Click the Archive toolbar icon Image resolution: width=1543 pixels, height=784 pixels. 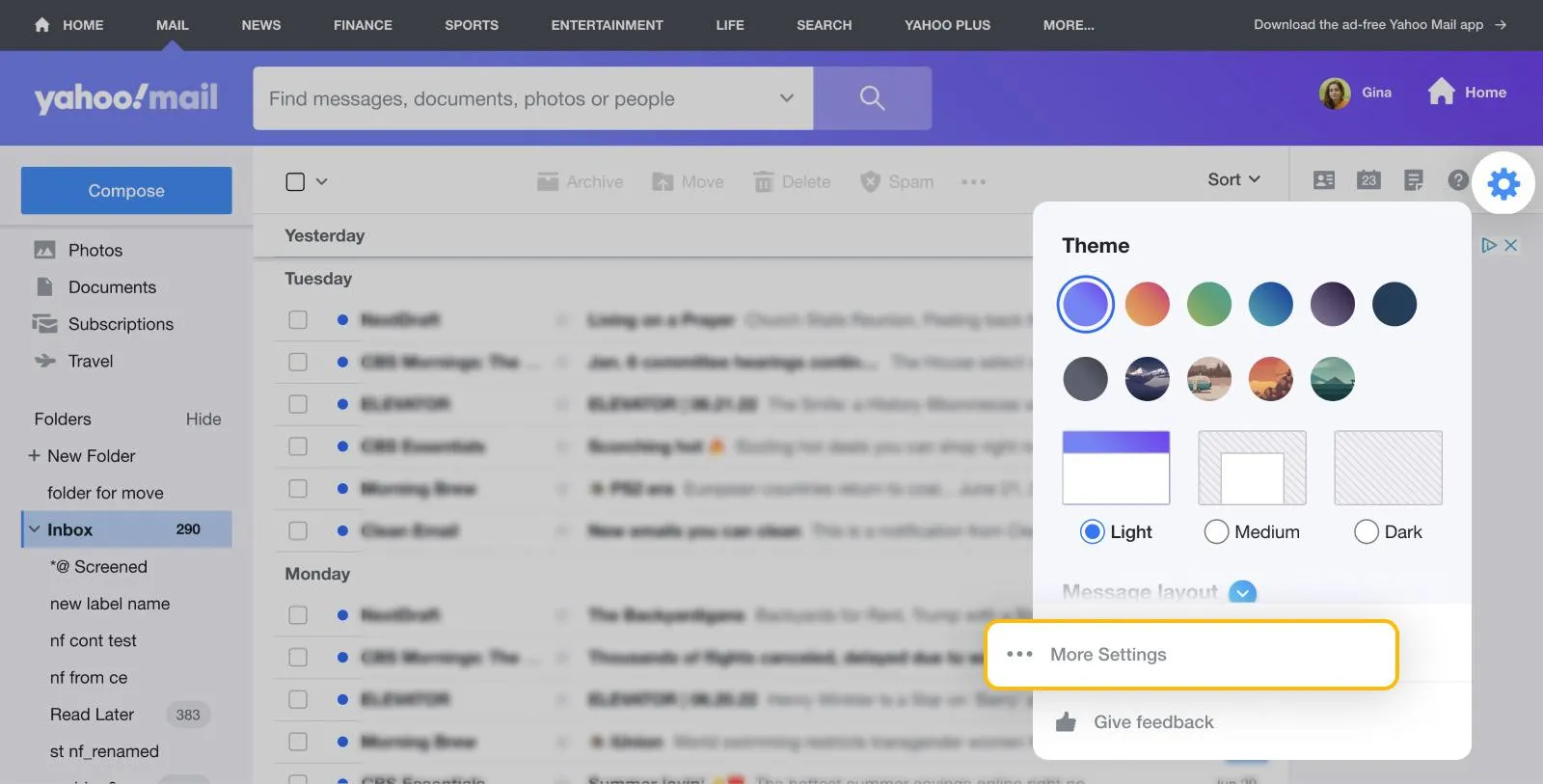(548, 181)
